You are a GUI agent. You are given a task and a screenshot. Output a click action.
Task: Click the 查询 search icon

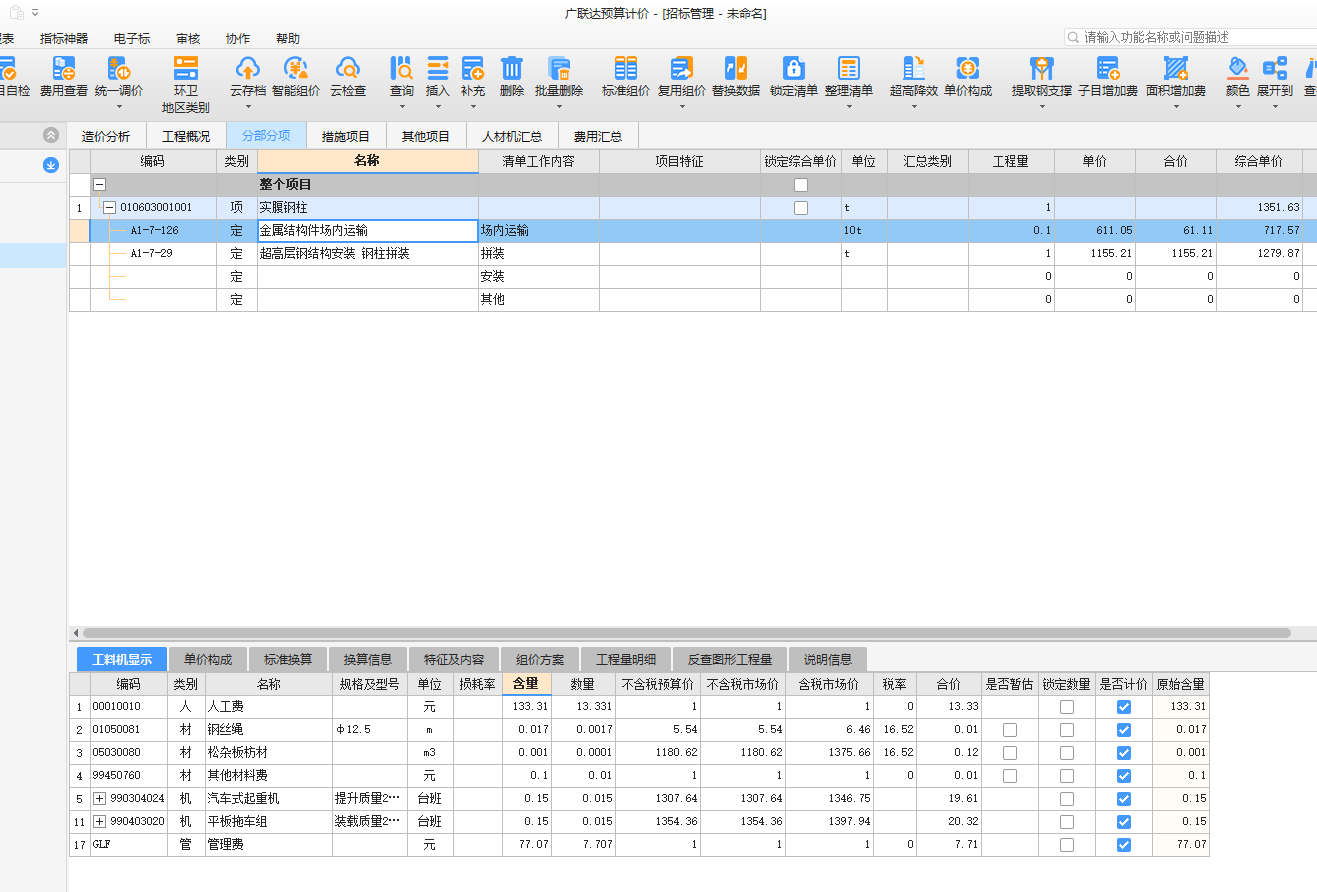coord(402,68)
